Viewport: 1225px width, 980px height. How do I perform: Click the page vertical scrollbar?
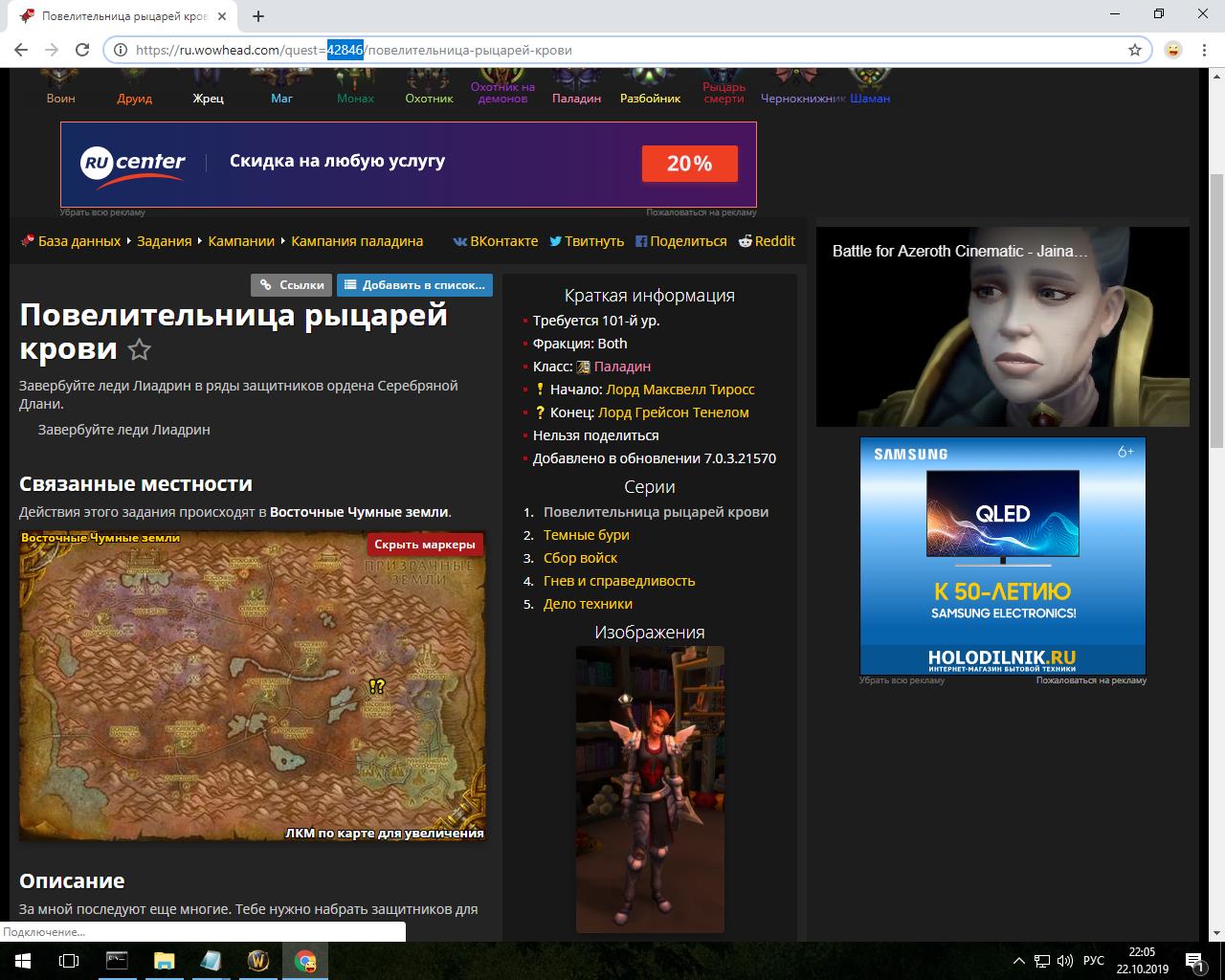[x=1216, y=306]
